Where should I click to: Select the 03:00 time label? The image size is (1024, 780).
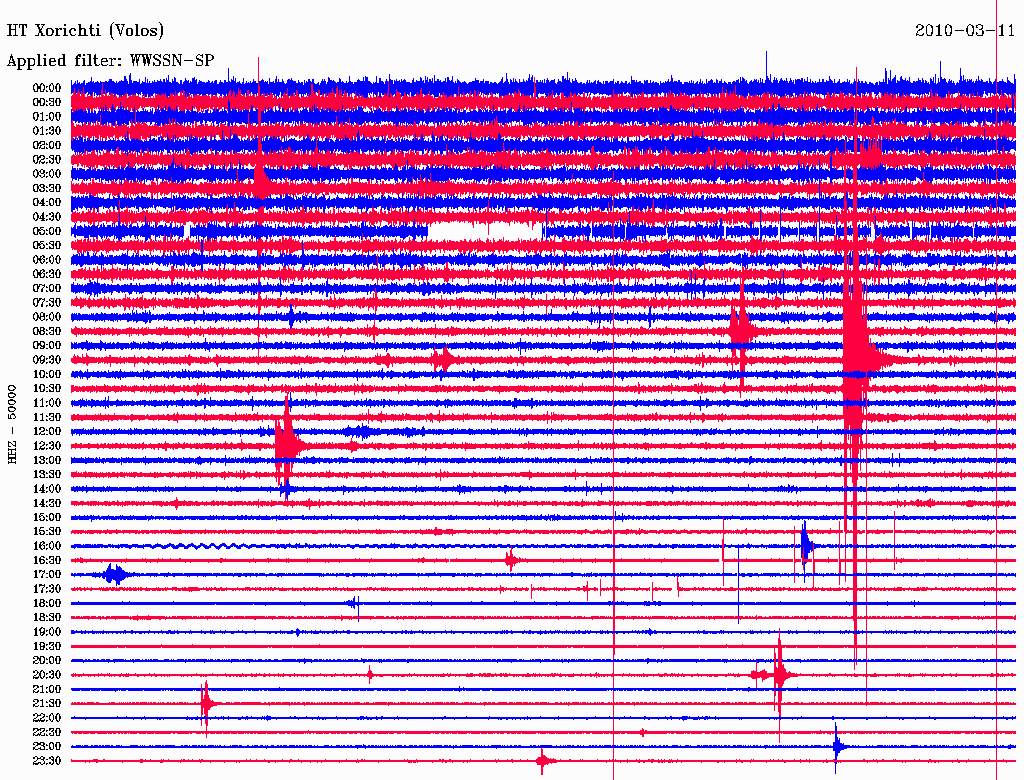[x=47, y=174]
